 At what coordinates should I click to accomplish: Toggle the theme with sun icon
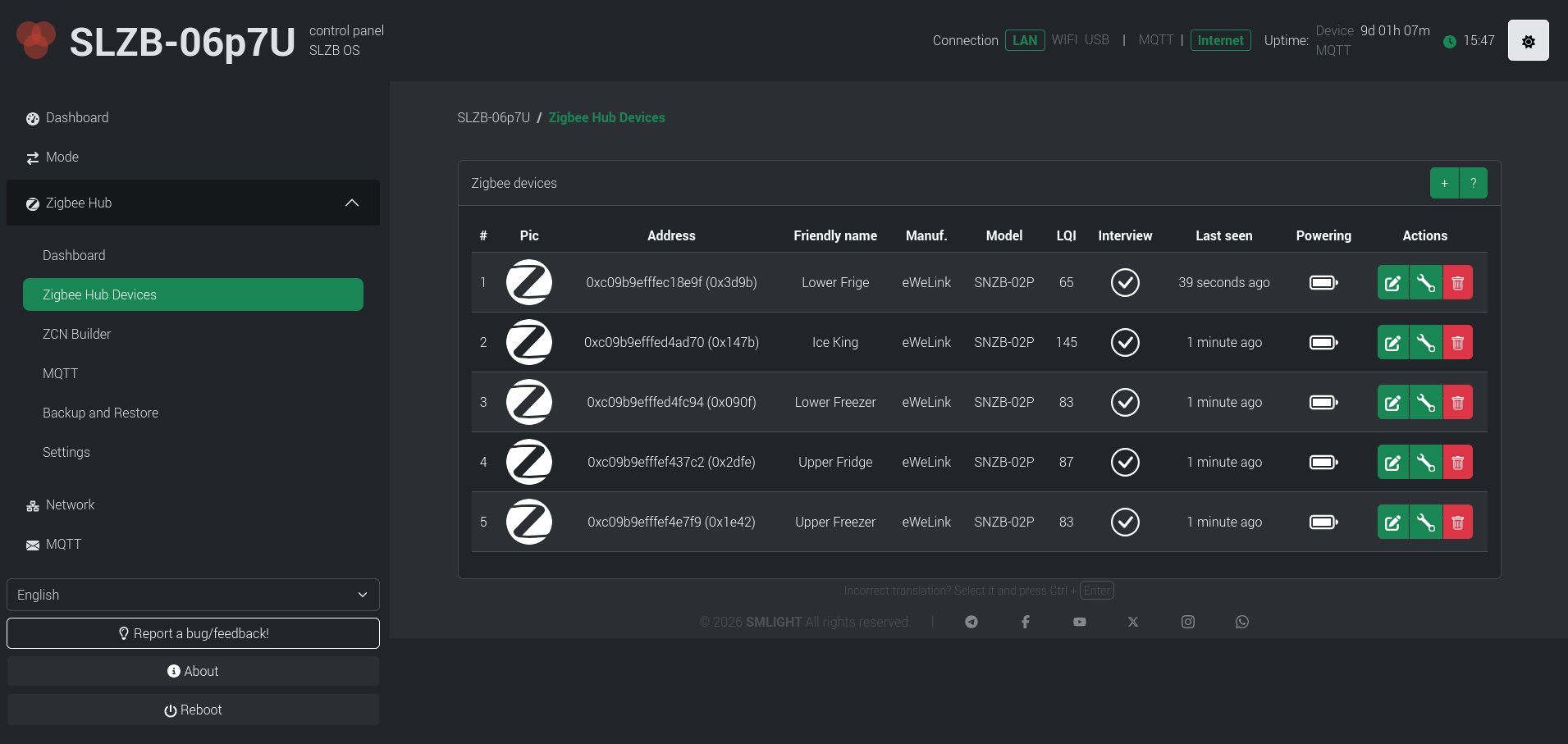tap(1528, 40)
